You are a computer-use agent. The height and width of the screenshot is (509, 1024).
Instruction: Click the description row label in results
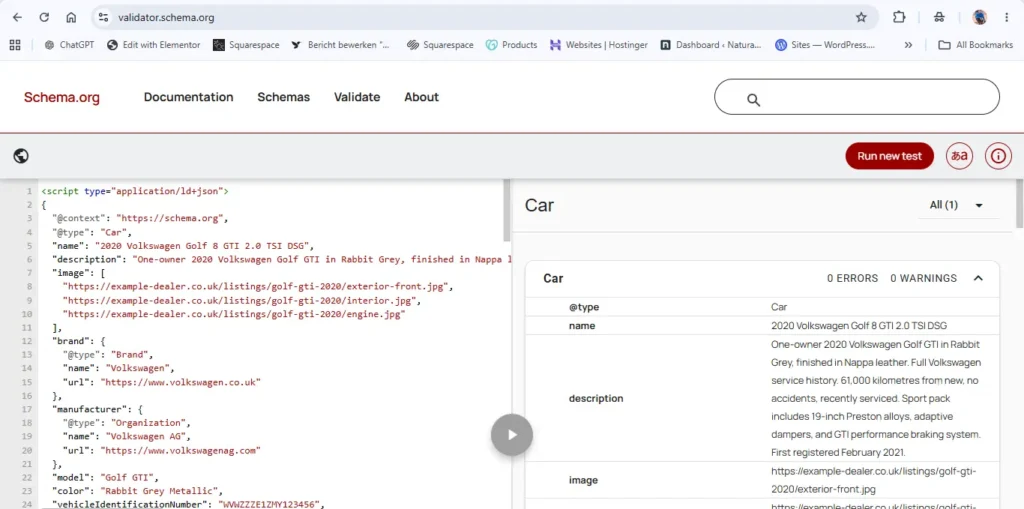[x=596, y=399]
